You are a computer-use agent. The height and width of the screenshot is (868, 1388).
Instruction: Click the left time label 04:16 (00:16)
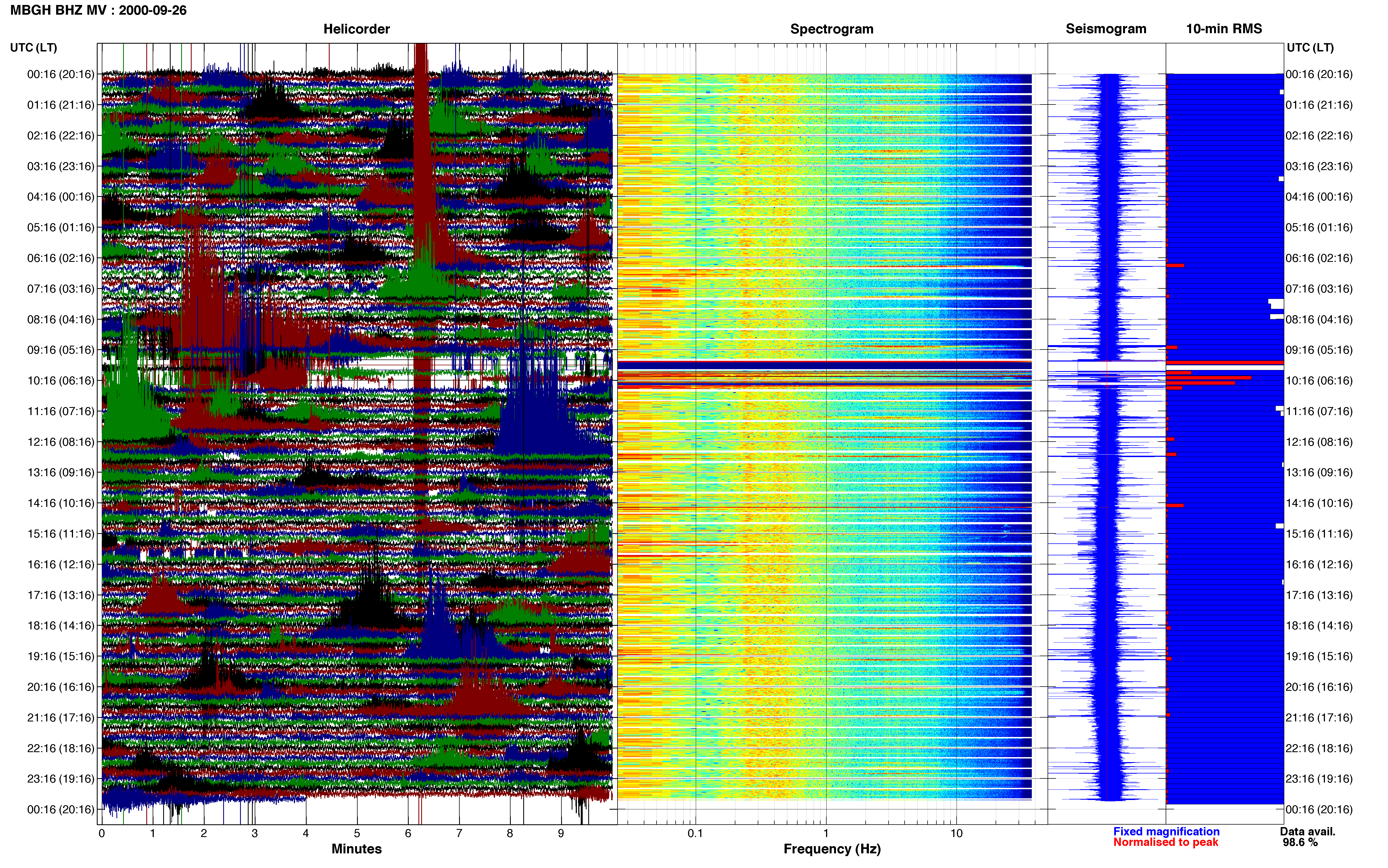[x=61, y=197]
